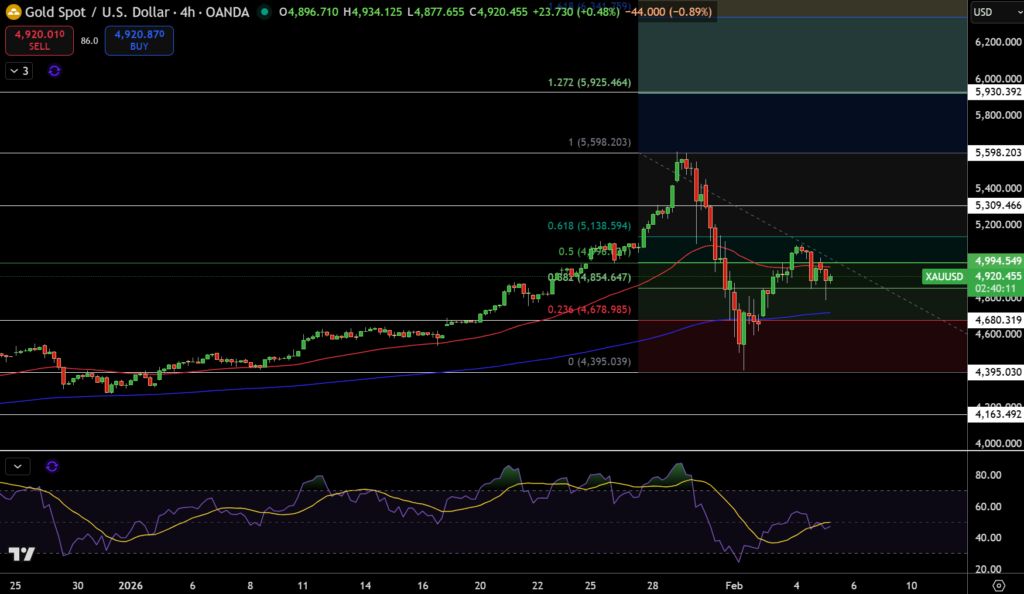1024x594 pixels.
Task: Expand the RSI pane legend chevron
Action: [x=19, y=466]
